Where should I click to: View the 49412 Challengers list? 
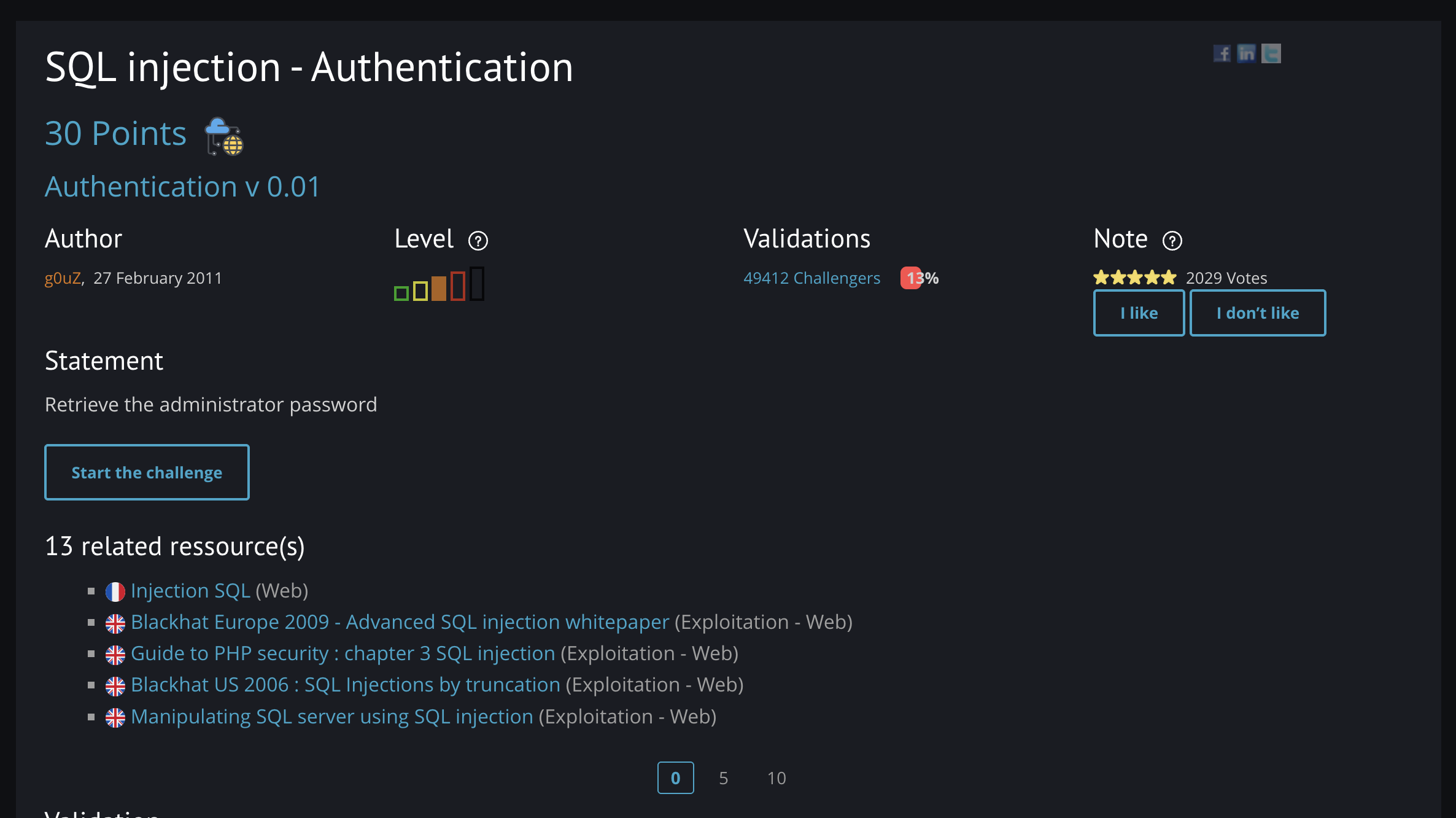click(x=811, y=278)
